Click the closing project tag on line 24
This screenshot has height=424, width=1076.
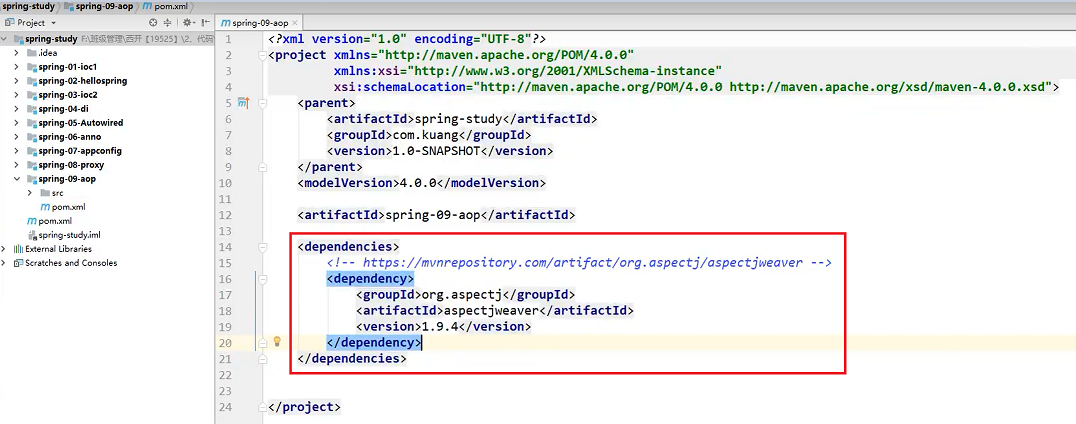[x=305, y=407]
